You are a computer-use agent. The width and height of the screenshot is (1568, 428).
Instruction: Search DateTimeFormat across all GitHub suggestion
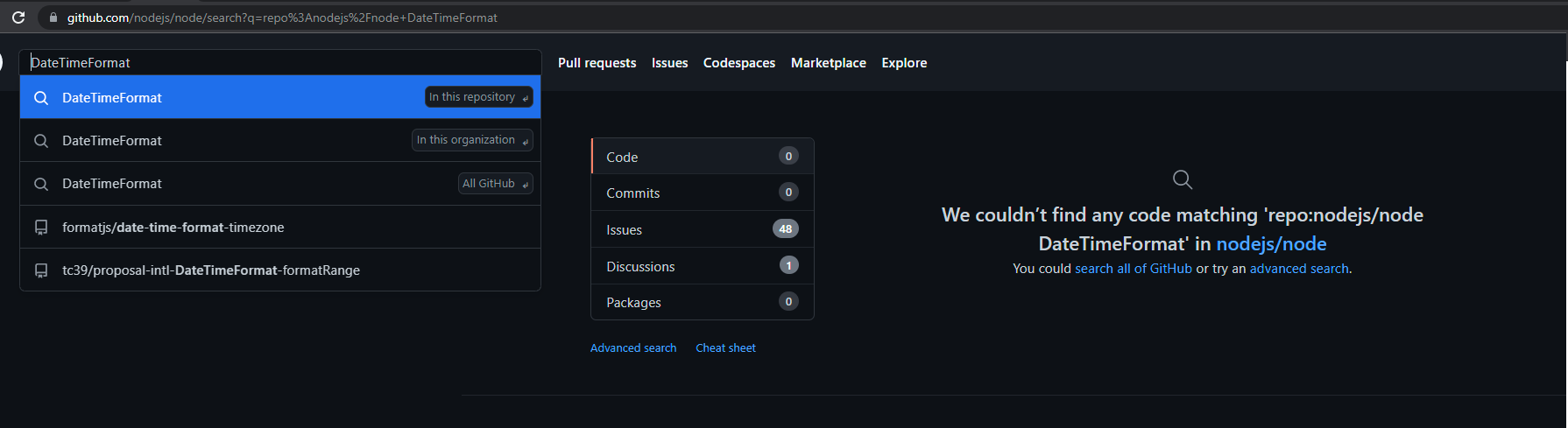pos(280,184)
